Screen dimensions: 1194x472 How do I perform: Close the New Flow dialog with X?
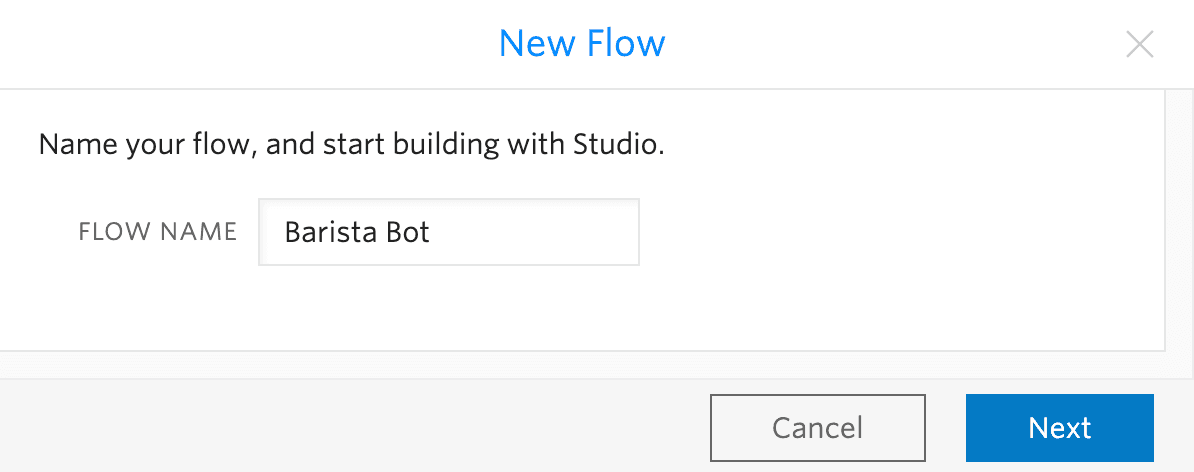(x=1140, y=45)
